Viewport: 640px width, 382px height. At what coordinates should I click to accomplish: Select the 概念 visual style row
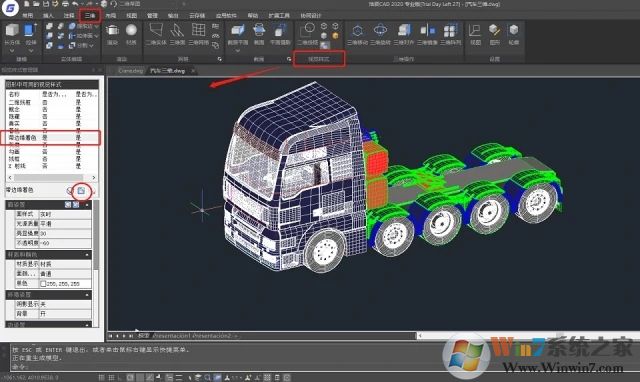coord(51,109)
